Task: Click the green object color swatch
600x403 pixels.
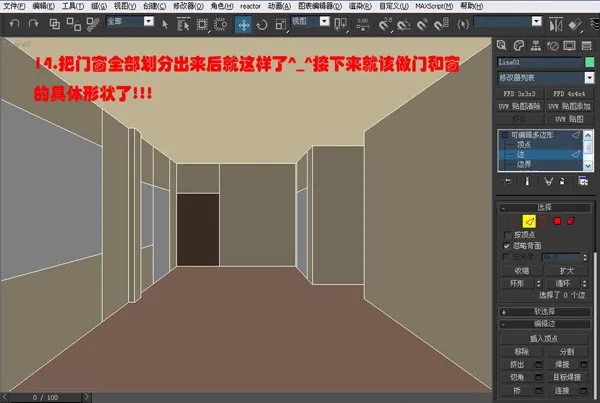Action: click(590, 62)
